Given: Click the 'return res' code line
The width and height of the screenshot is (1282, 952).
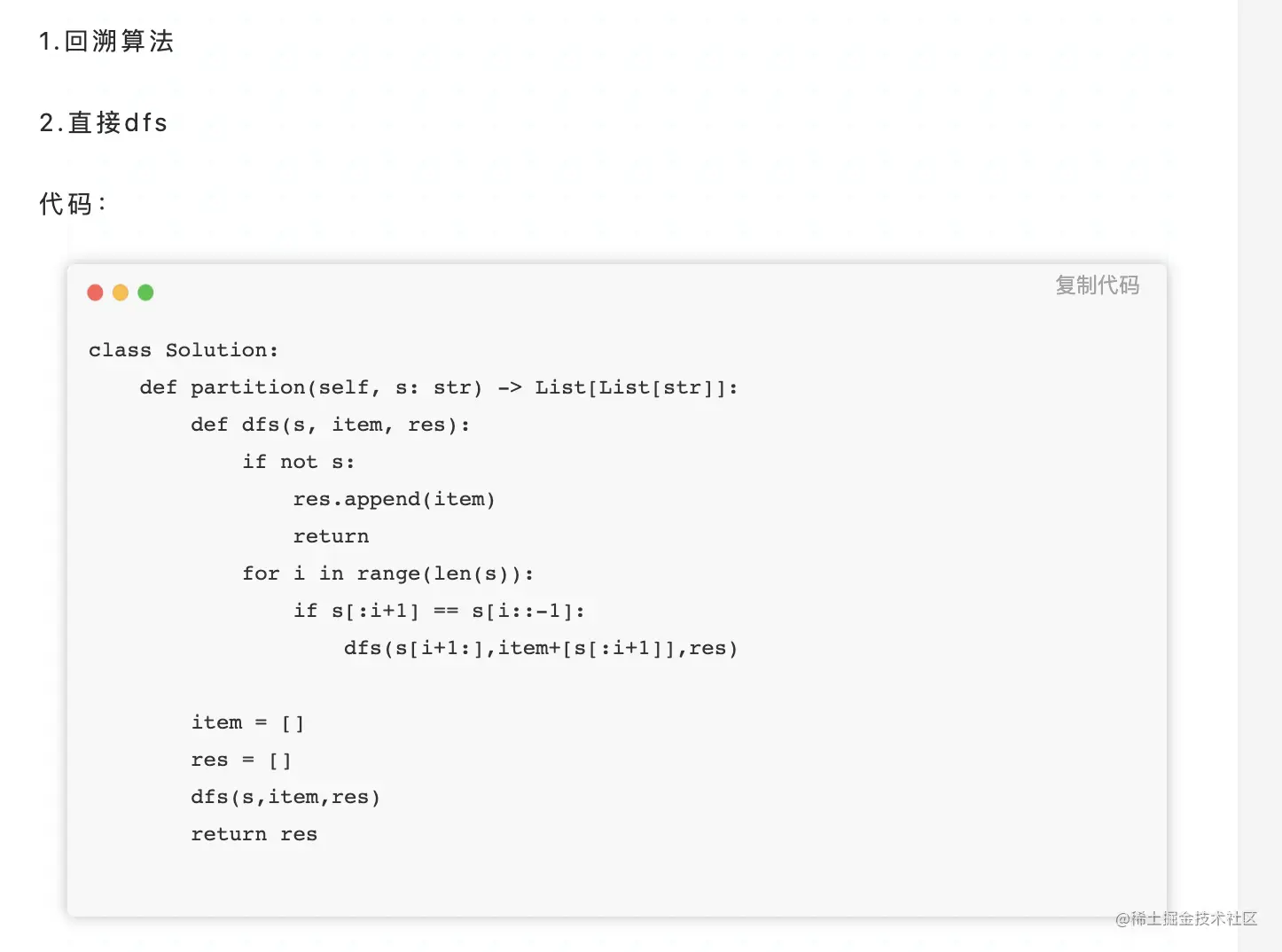Looking at the screenshot, I should pyautogui.click(x=254, y=834).
